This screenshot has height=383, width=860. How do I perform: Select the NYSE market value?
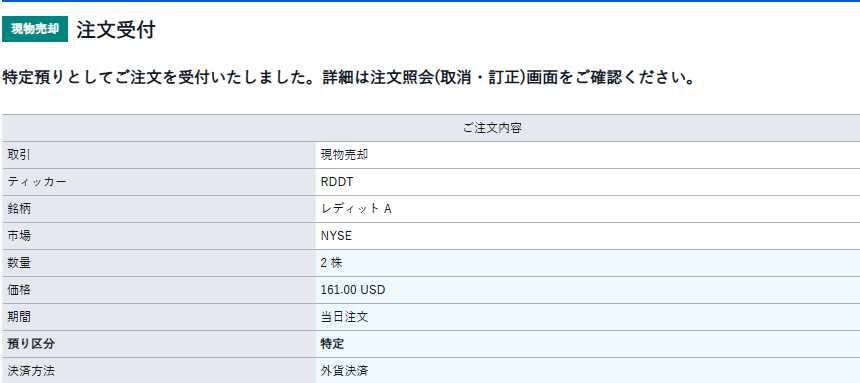pos(336,236)
